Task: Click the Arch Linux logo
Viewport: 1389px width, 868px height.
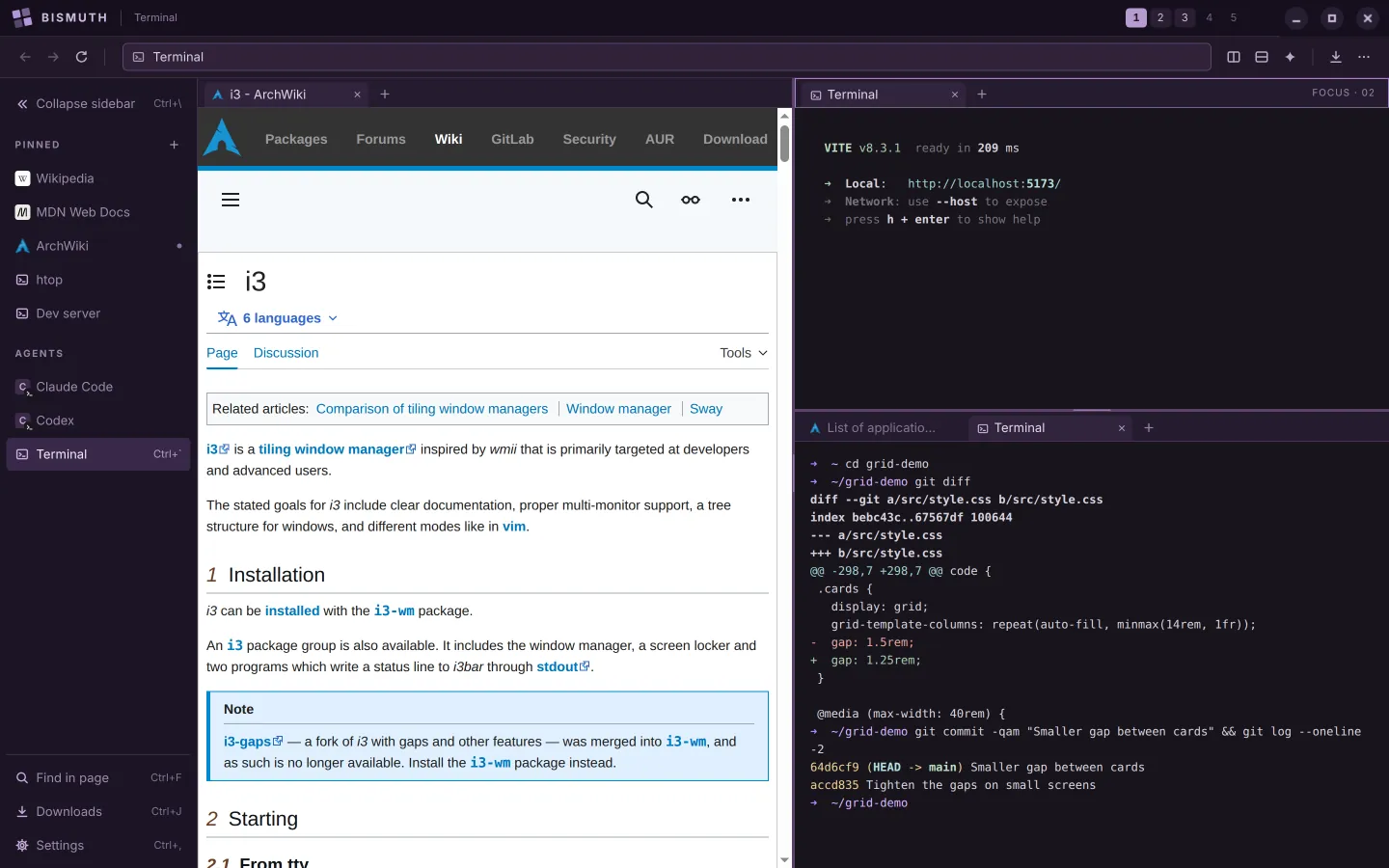Action: pos(222,137)
